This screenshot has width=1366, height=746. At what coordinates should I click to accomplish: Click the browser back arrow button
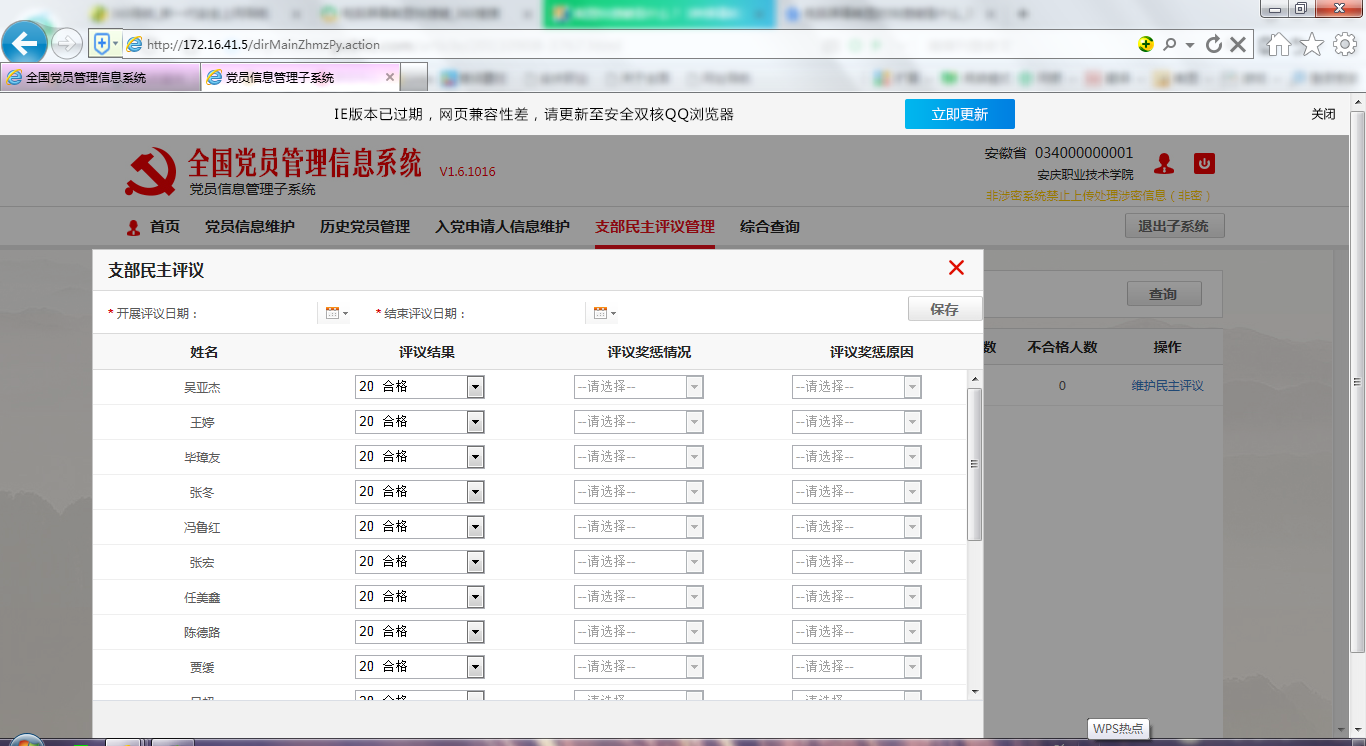[25, 43]
